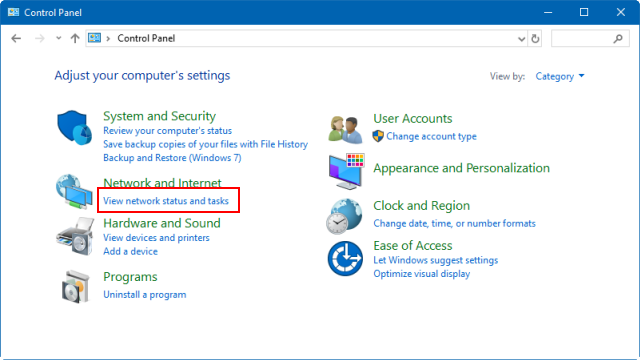Click the Add a device link

[x=130, y=251]
